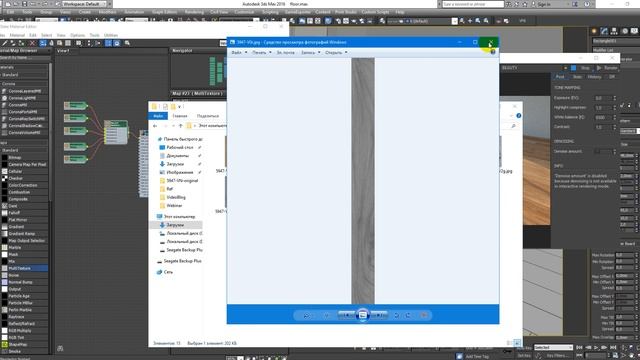This screenshot has width=640, height=360.
Task: Select CoronaLayeredMtl in the material browser
Action: tap(24, 91)
